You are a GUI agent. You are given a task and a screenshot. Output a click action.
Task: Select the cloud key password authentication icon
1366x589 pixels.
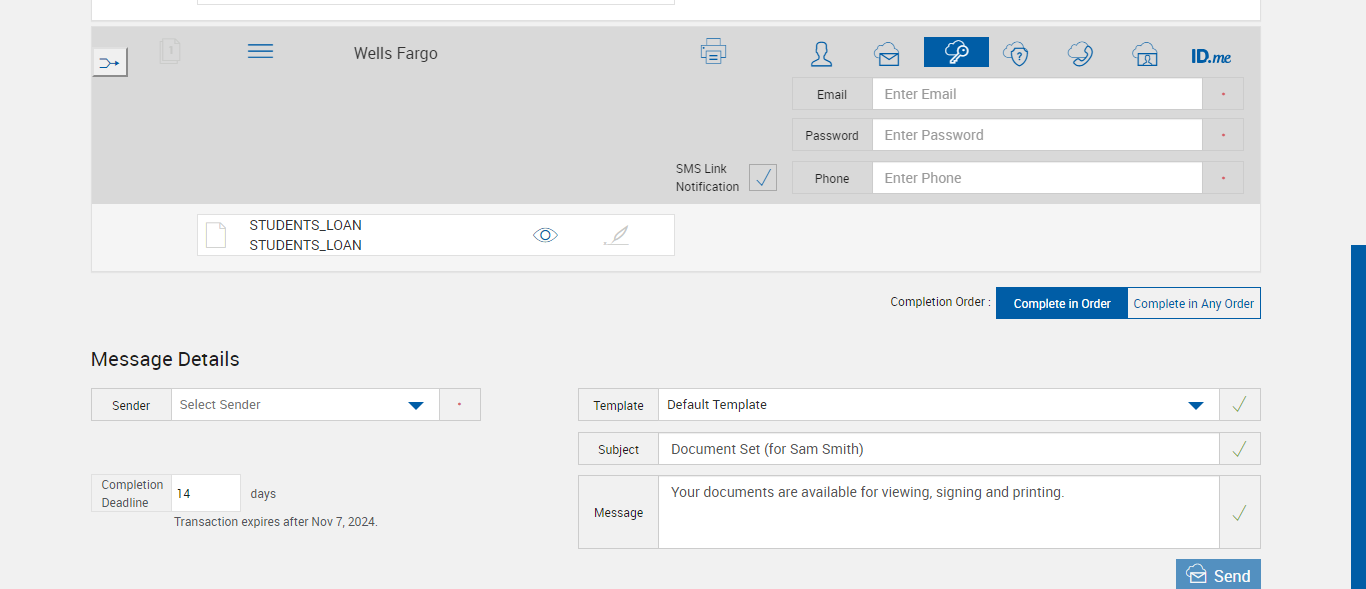pos(956,52)
